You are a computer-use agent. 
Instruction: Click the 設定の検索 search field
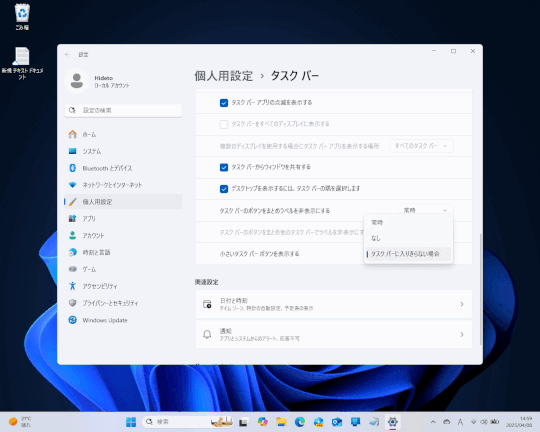(123, 110)
